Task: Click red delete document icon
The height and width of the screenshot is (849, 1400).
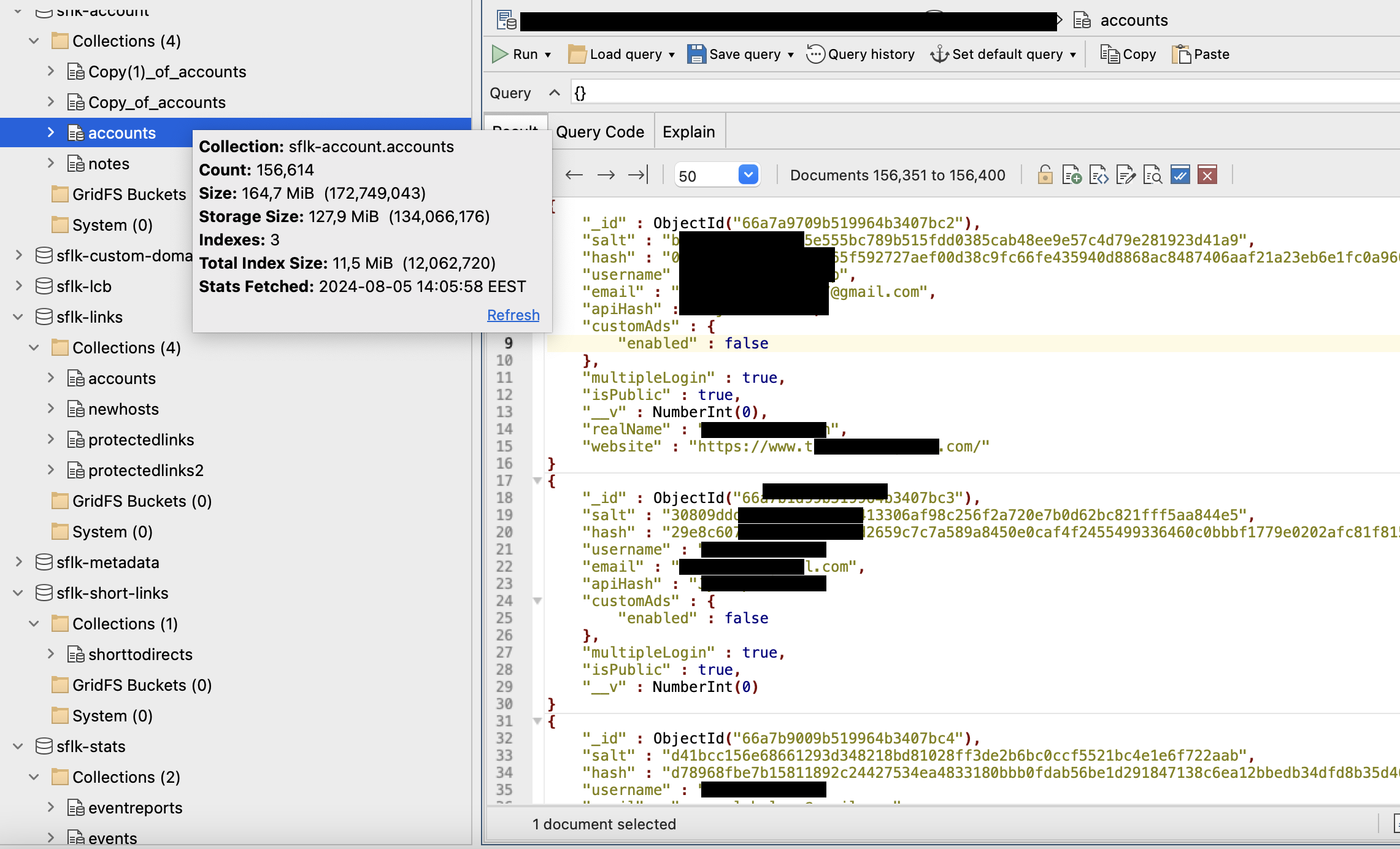Action: [x=1209, y=174]
